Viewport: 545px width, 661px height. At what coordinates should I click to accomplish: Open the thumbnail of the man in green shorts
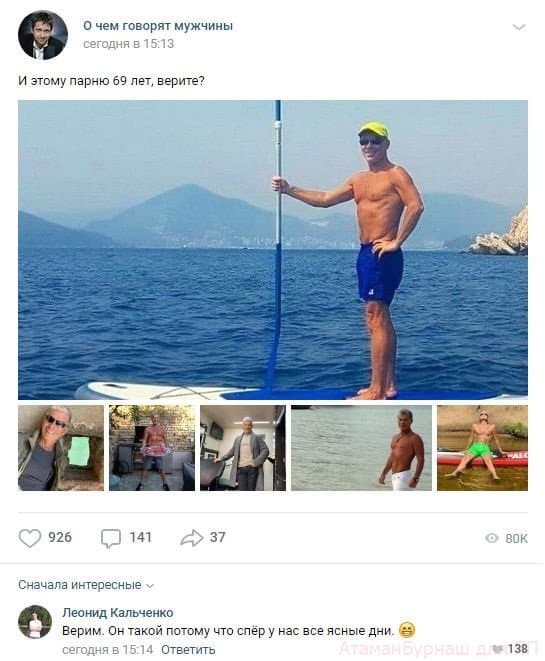[482, 448]
